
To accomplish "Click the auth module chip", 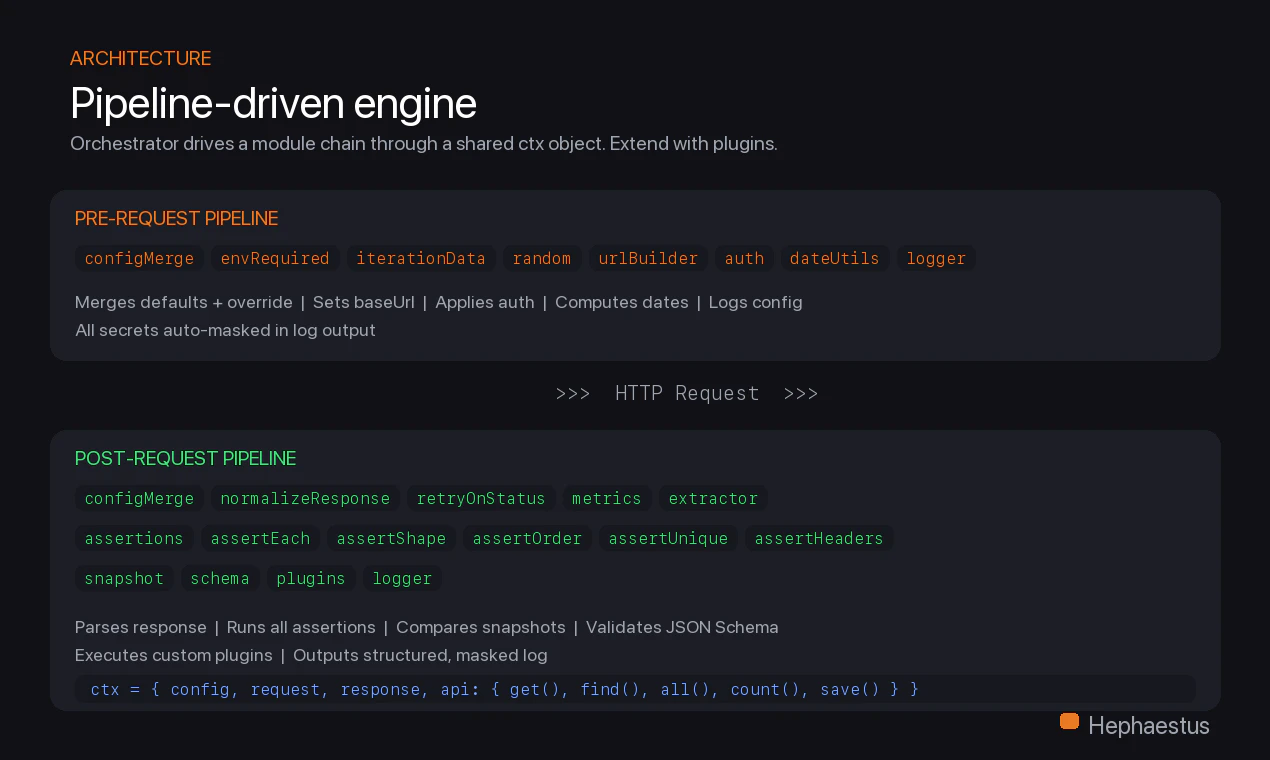I will click(745, 258).
